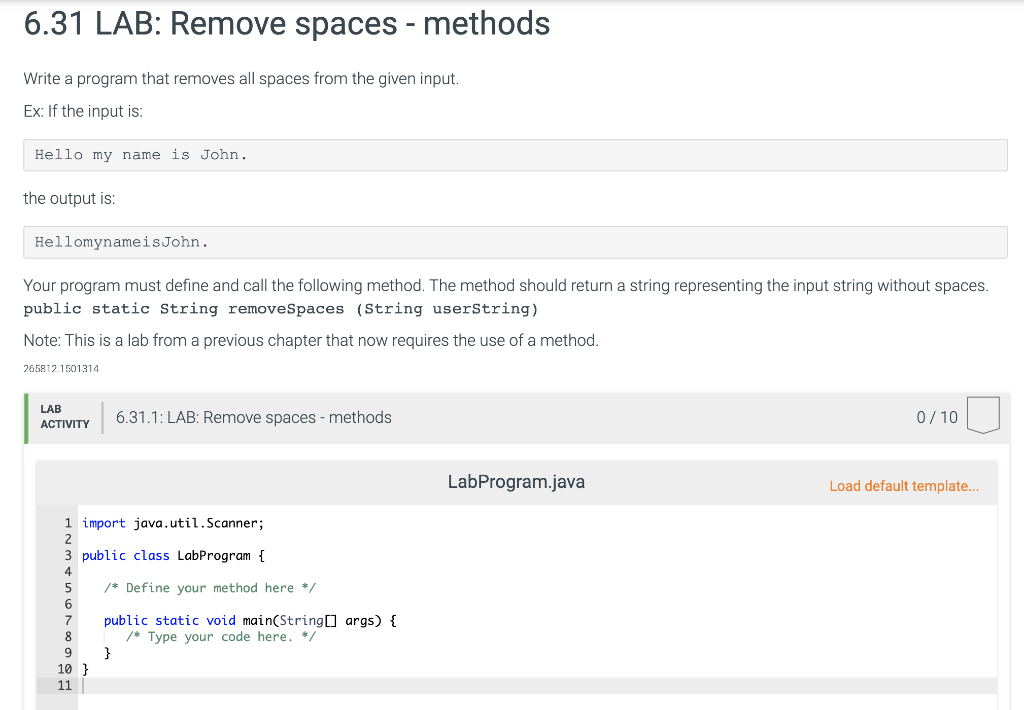Click the 0 / 10 score indicator
Image resolution: width=1024 pixels, height=710 pixels.
pos(936,417)
